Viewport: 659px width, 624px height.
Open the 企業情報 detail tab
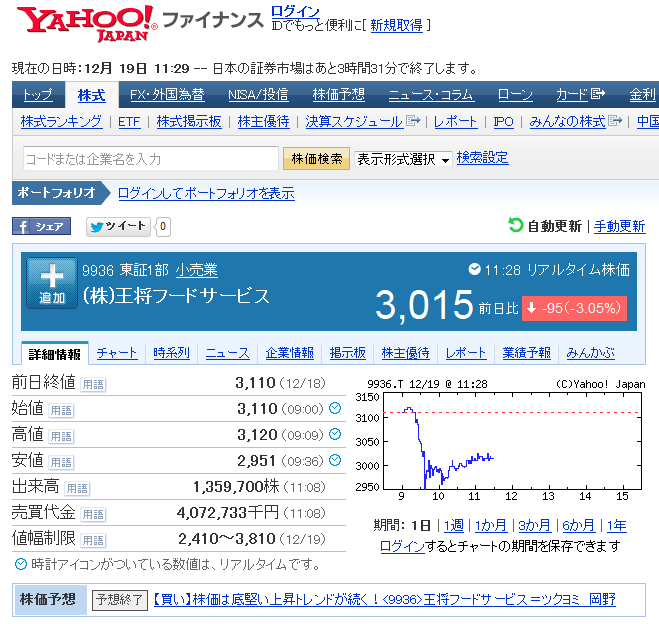point(290,353)
